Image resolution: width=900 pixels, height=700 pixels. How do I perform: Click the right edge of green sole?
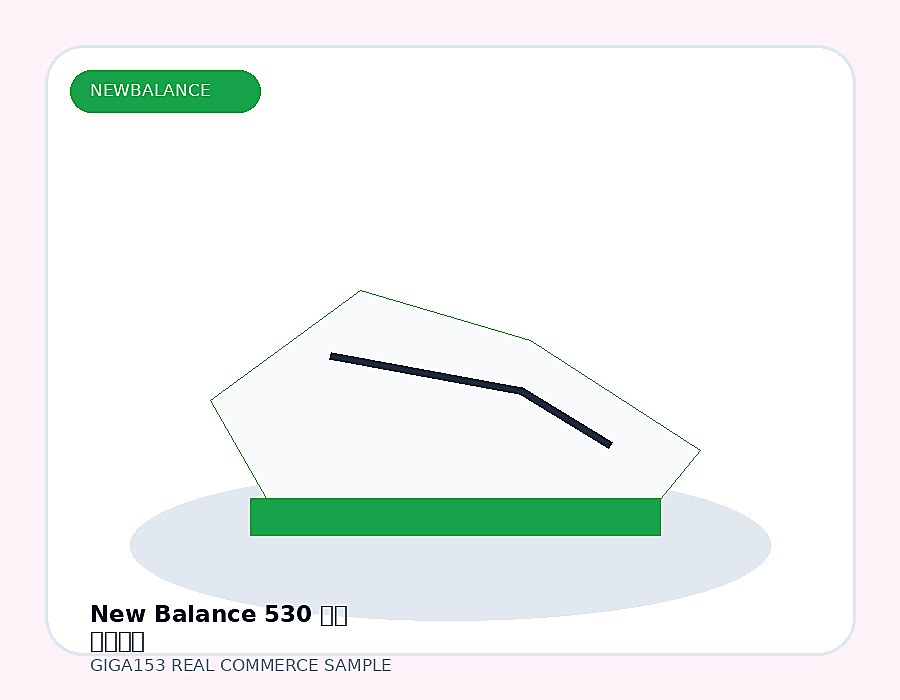660,517
